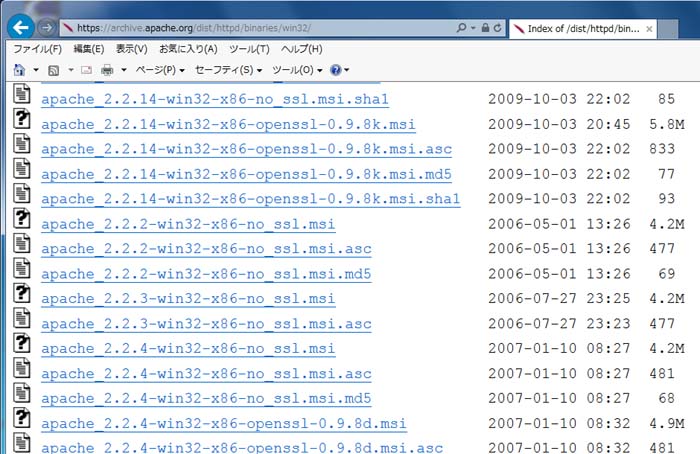This screenshot has width=700, height=454.
Task: Click unknown-file icon beside apache_2.2.4 no_ssl.msi
Action: pyautogui.click(x=21, y=343)
